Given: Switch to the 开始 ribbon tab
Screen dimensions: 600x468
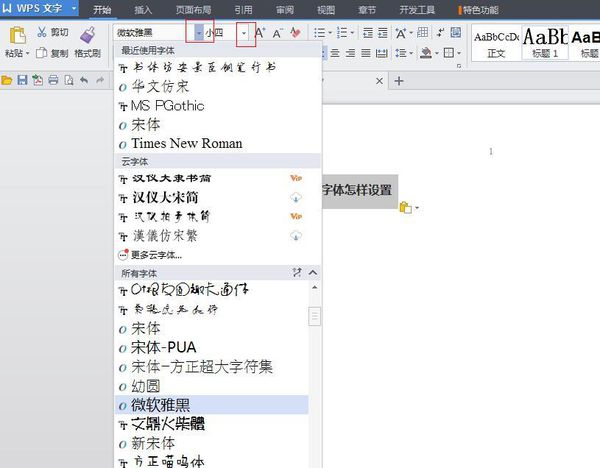Looking at the screenshot, I should pos(102,10).
